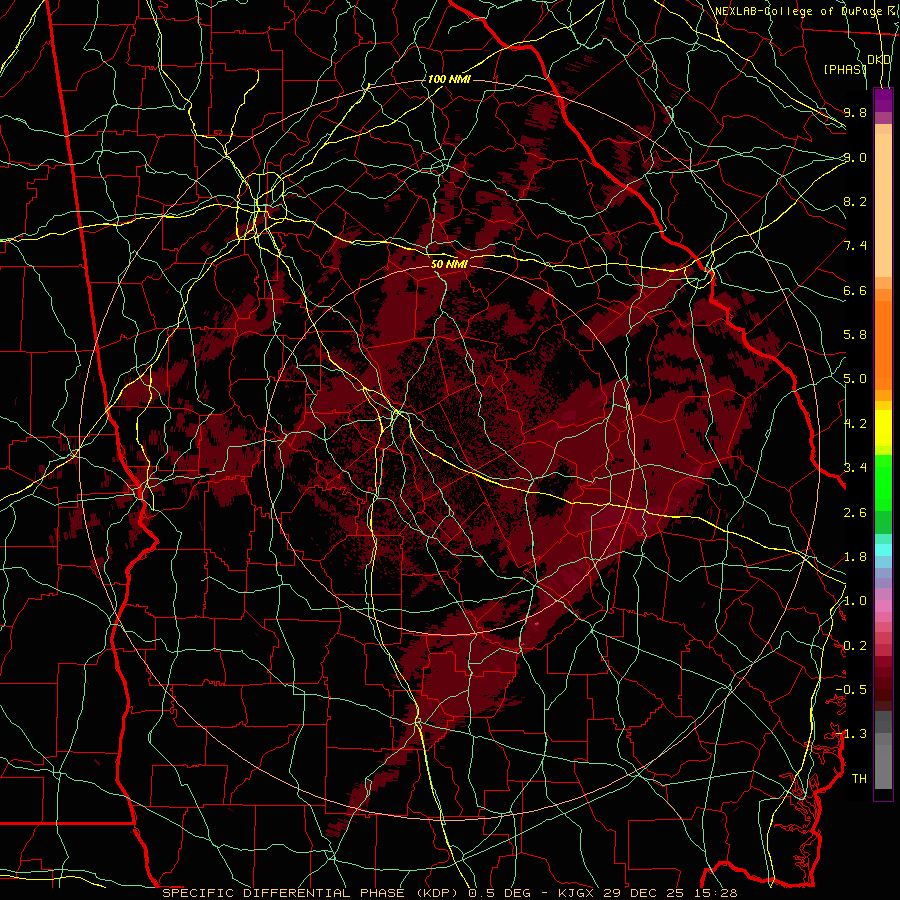Viewport: 900px width, 900px height.
Task: Click the 8.2 value on the color scale
Action: (855, 201)
